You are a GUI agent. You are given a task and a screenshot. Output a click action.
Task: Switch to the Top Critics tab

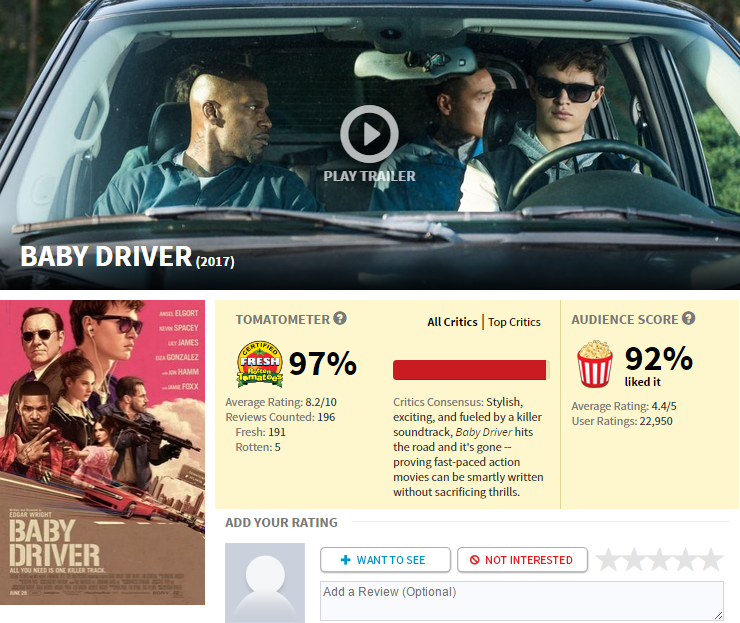point(514,322)
